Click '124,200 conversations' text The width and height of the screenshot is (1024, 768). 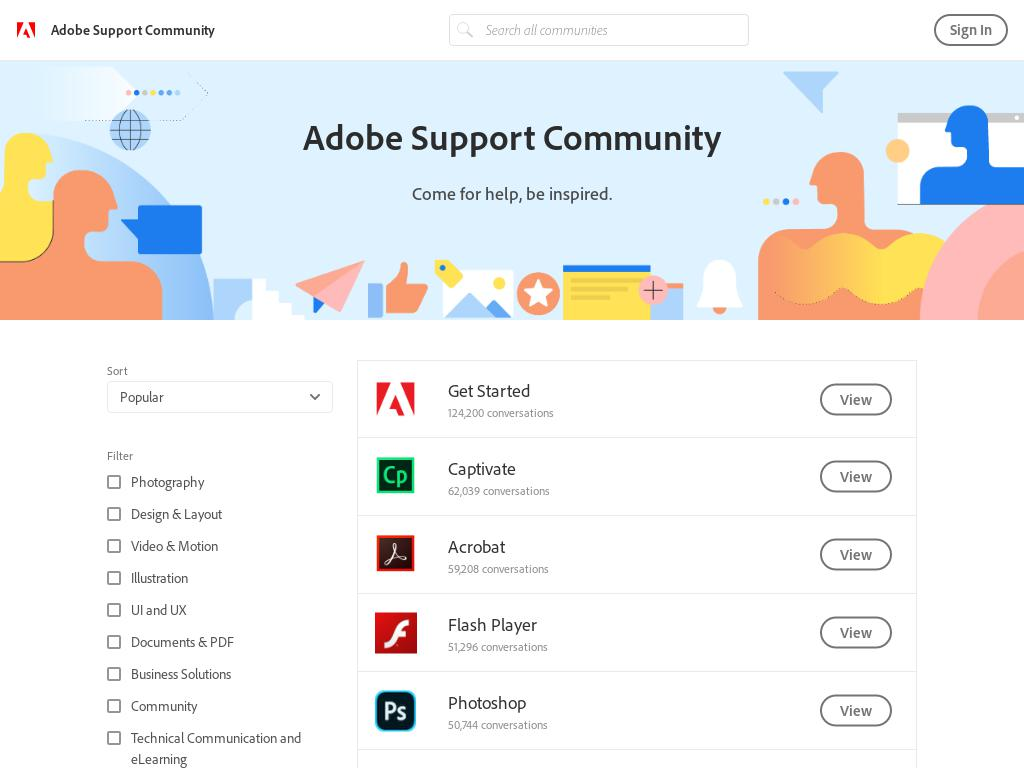click(500, 413)
